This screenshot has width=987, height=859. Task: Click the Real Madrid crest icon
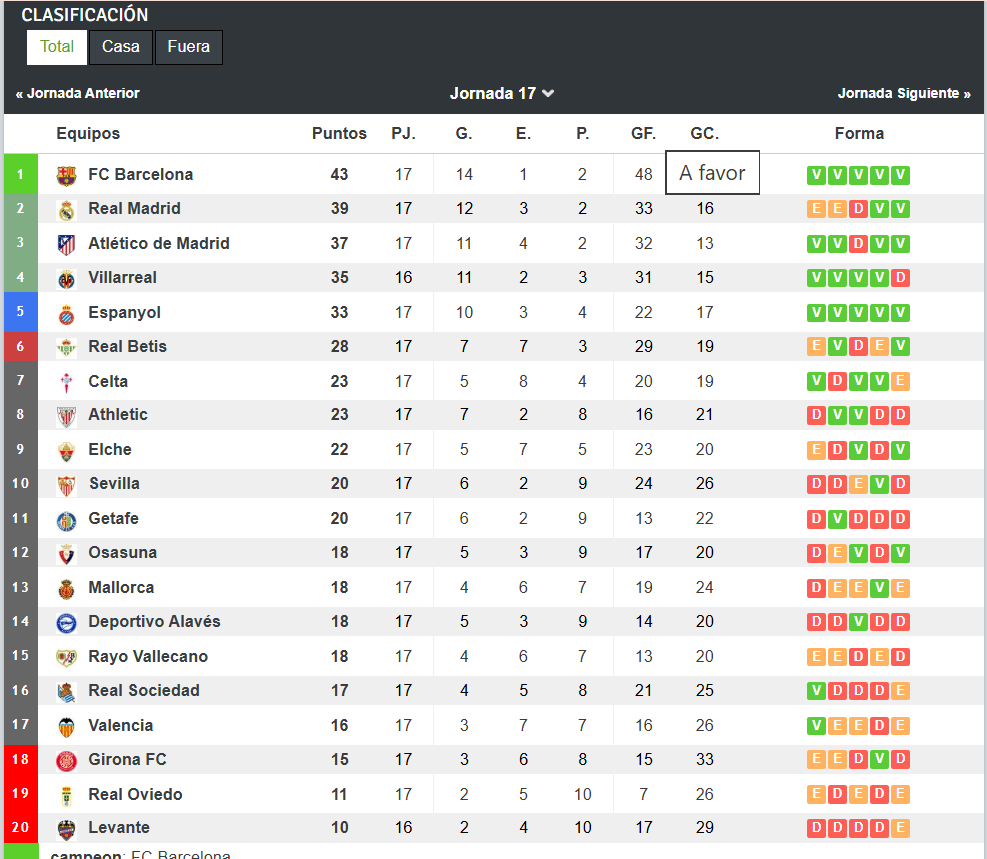click(x=66, y=210)
